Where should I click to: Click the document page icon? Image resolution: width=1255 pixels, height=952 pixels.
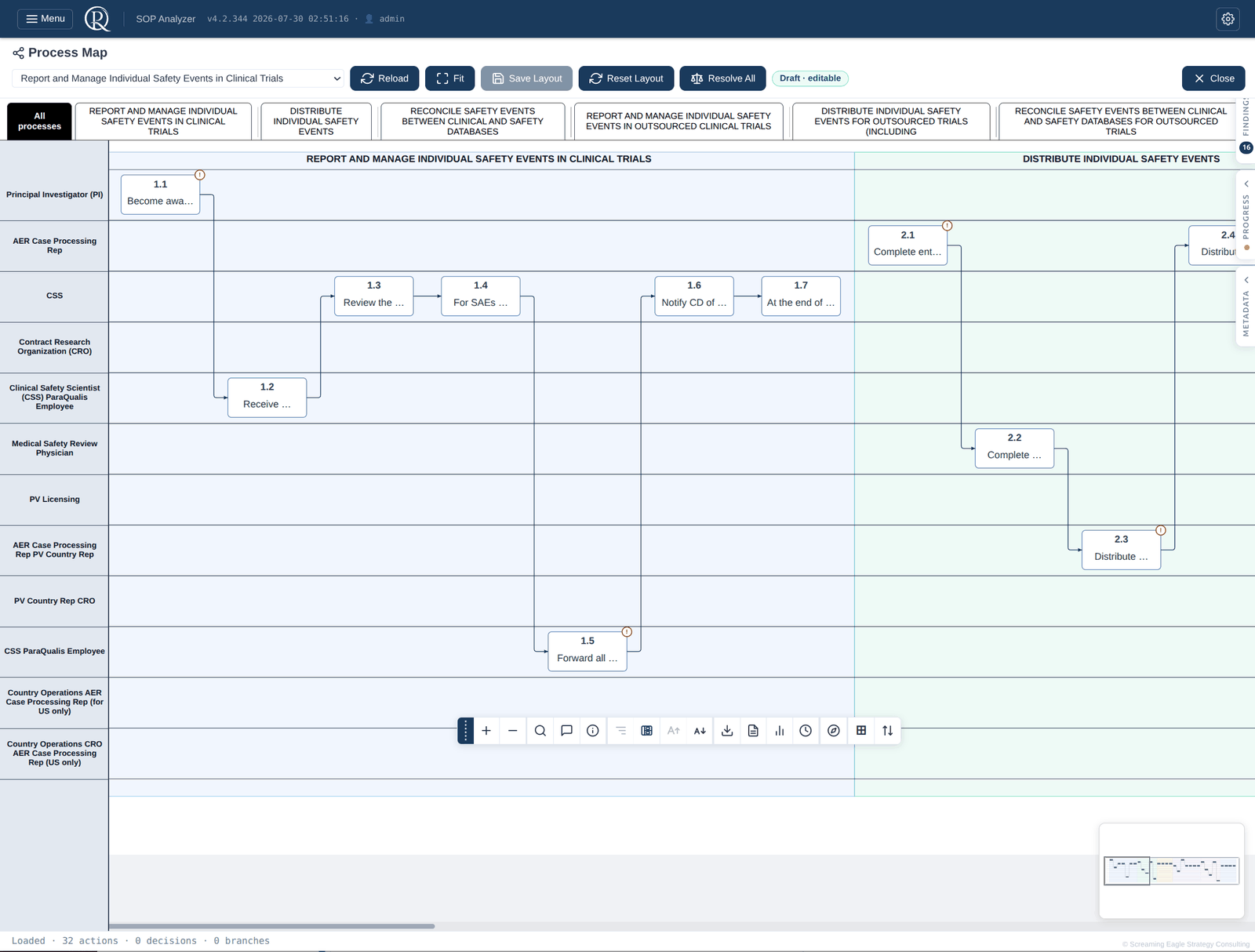(x=753, y=730)
